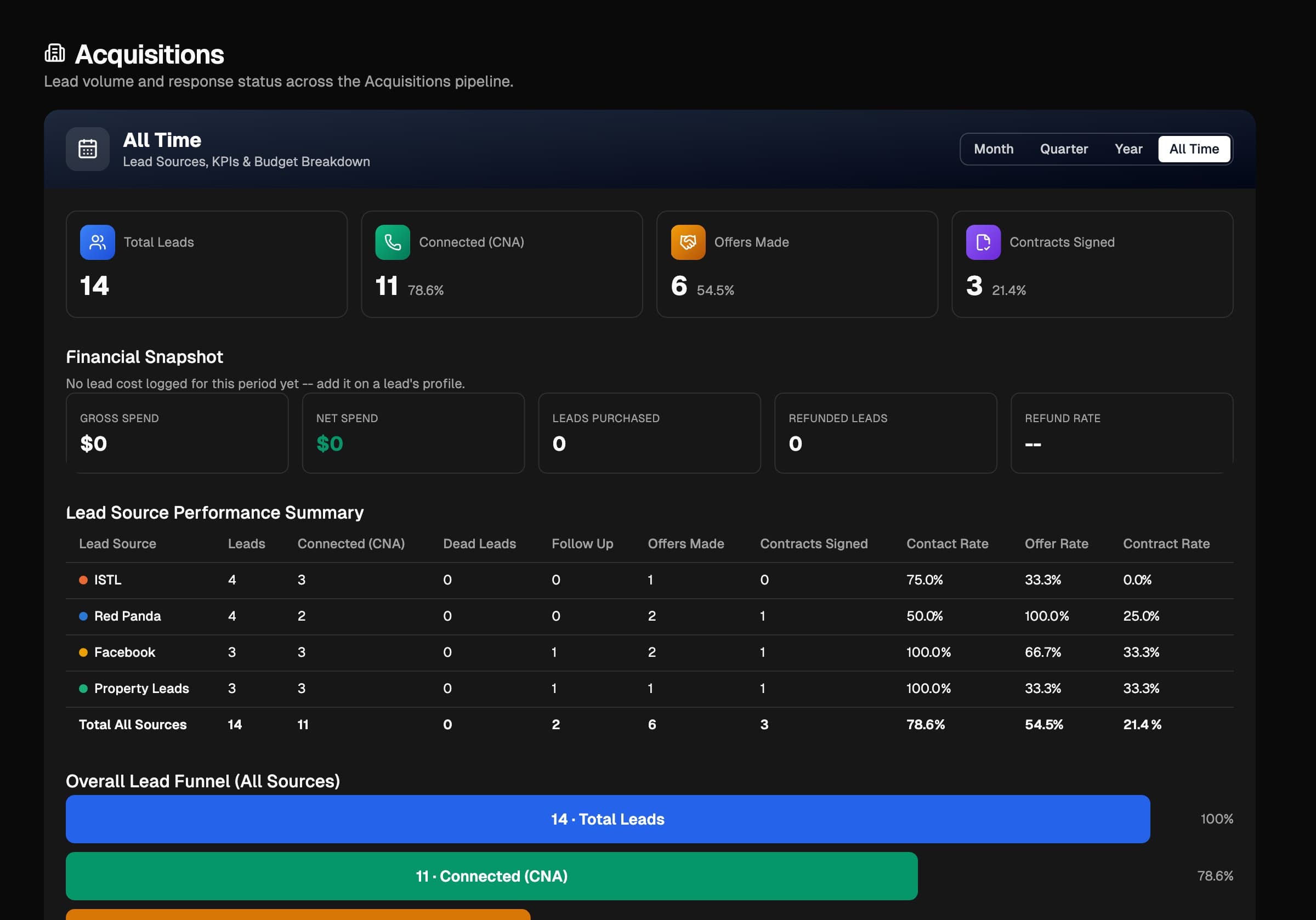Viewport: 1316px width, 920px height.
Task: Click the Contracts Signed card's 21.4% value
Action: pos(1009,291)
